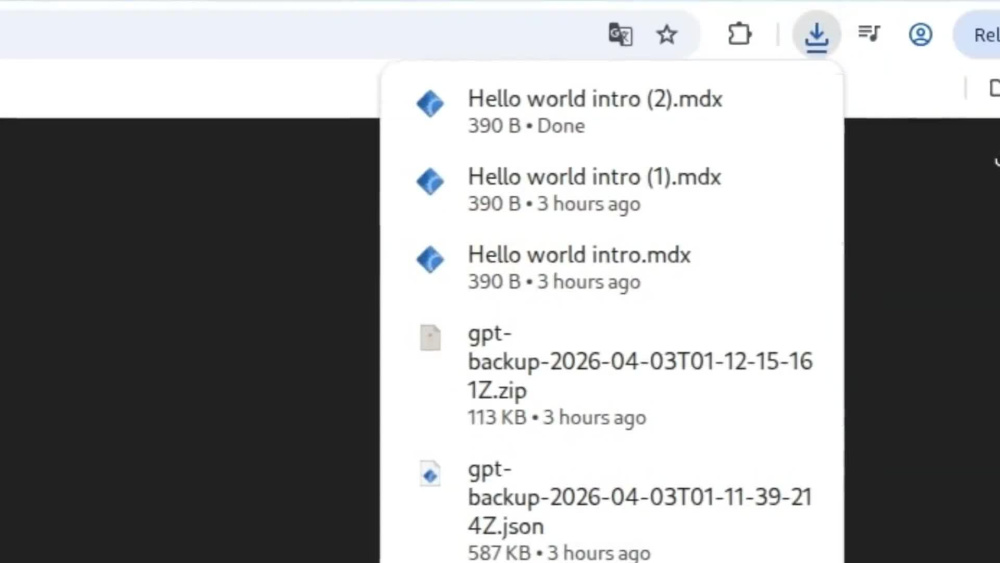Click '587 KB • 3 hours ago' status line
This screenshot has height=563, width=1000.
[x=559, y=553]
